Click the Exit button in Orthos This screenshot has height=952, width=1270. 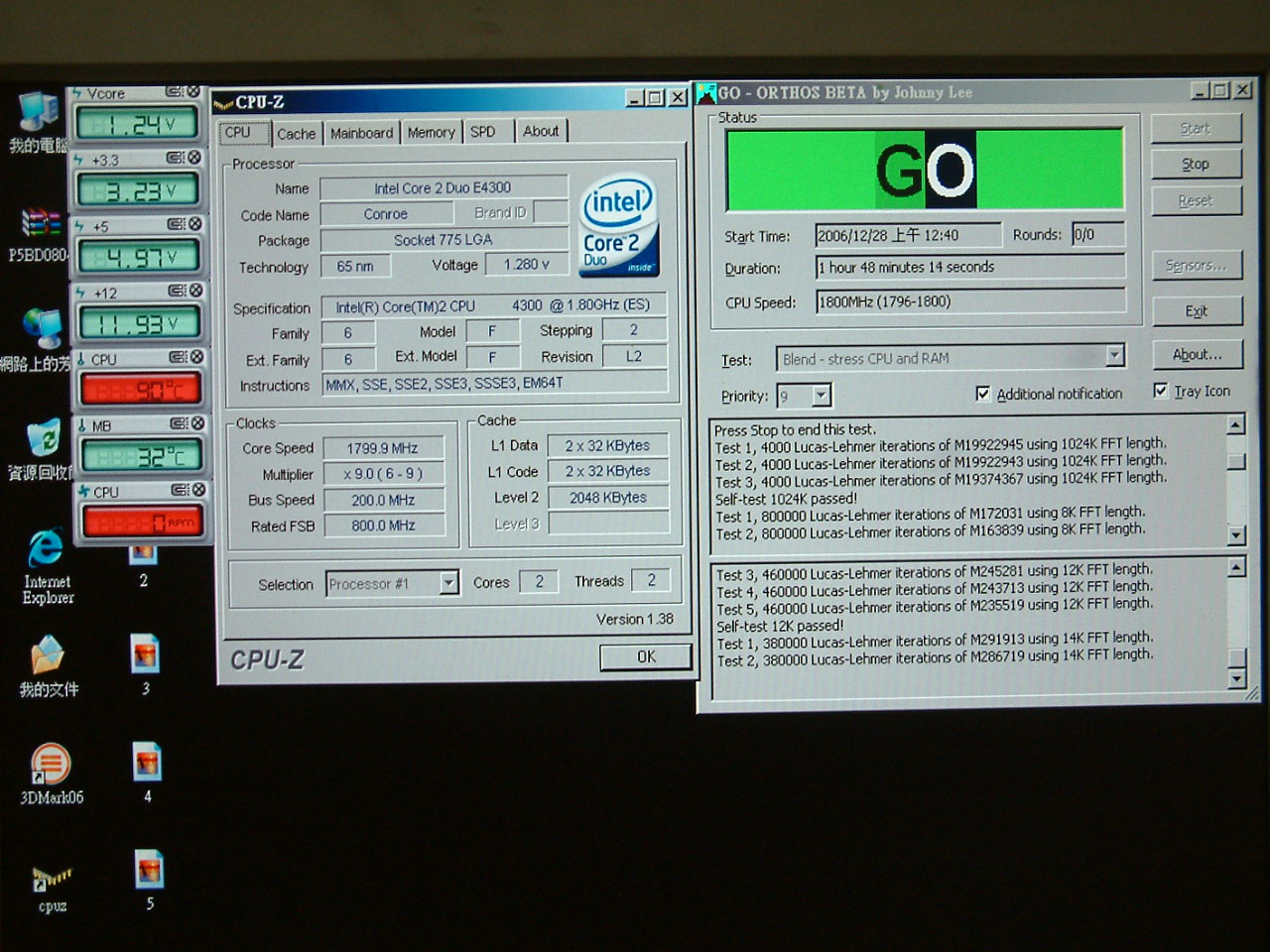(1197, 310)
